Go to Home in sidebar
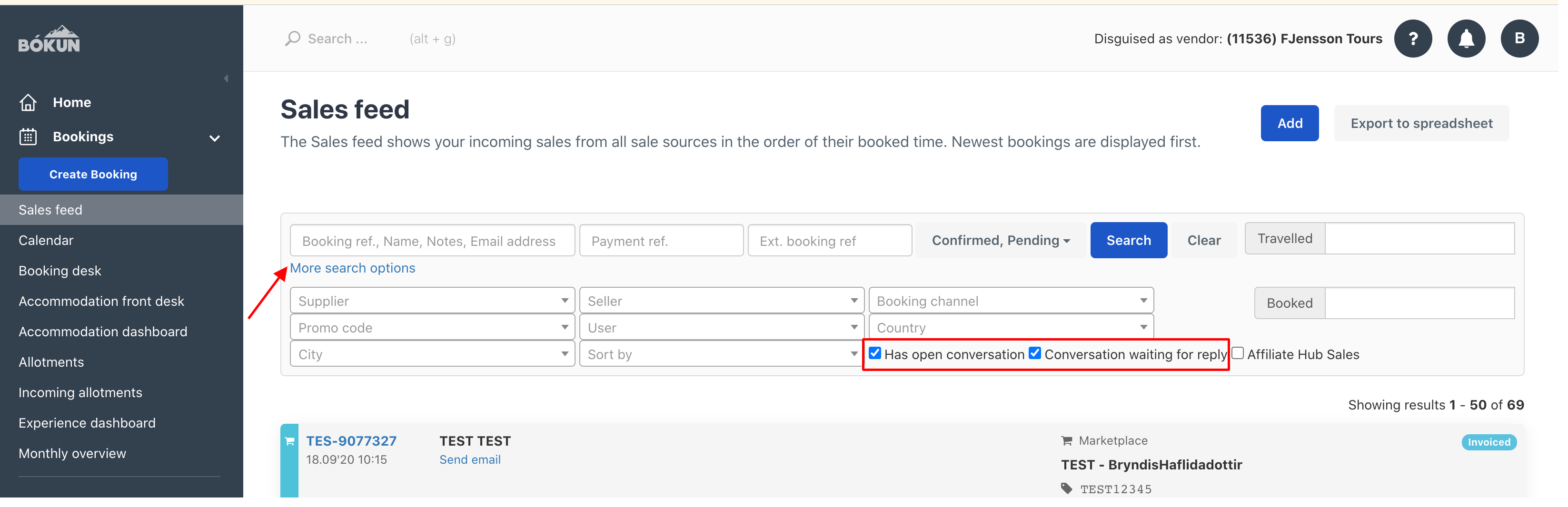 (72, 103)
